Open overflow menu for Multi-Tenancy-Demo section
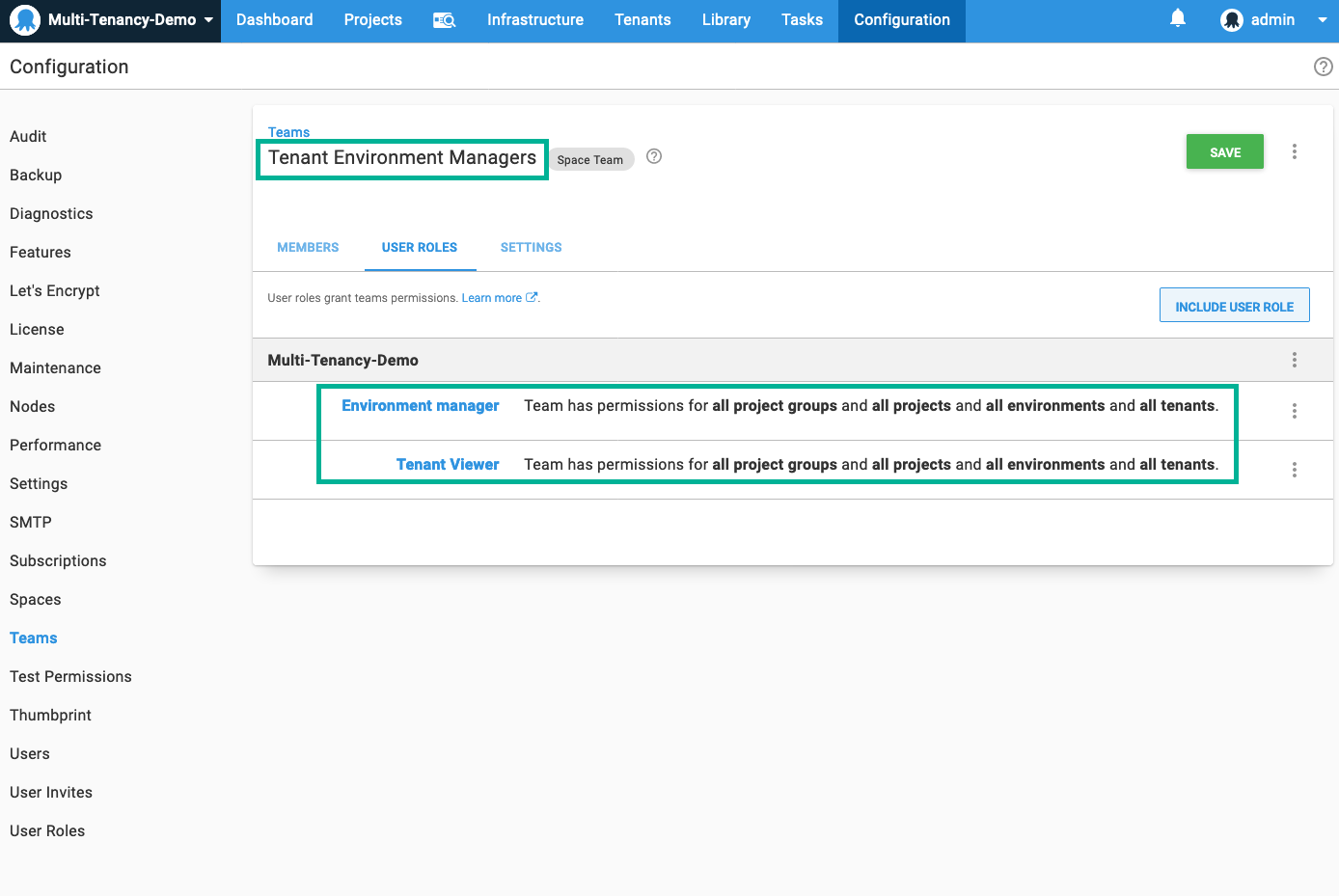 1294,360
